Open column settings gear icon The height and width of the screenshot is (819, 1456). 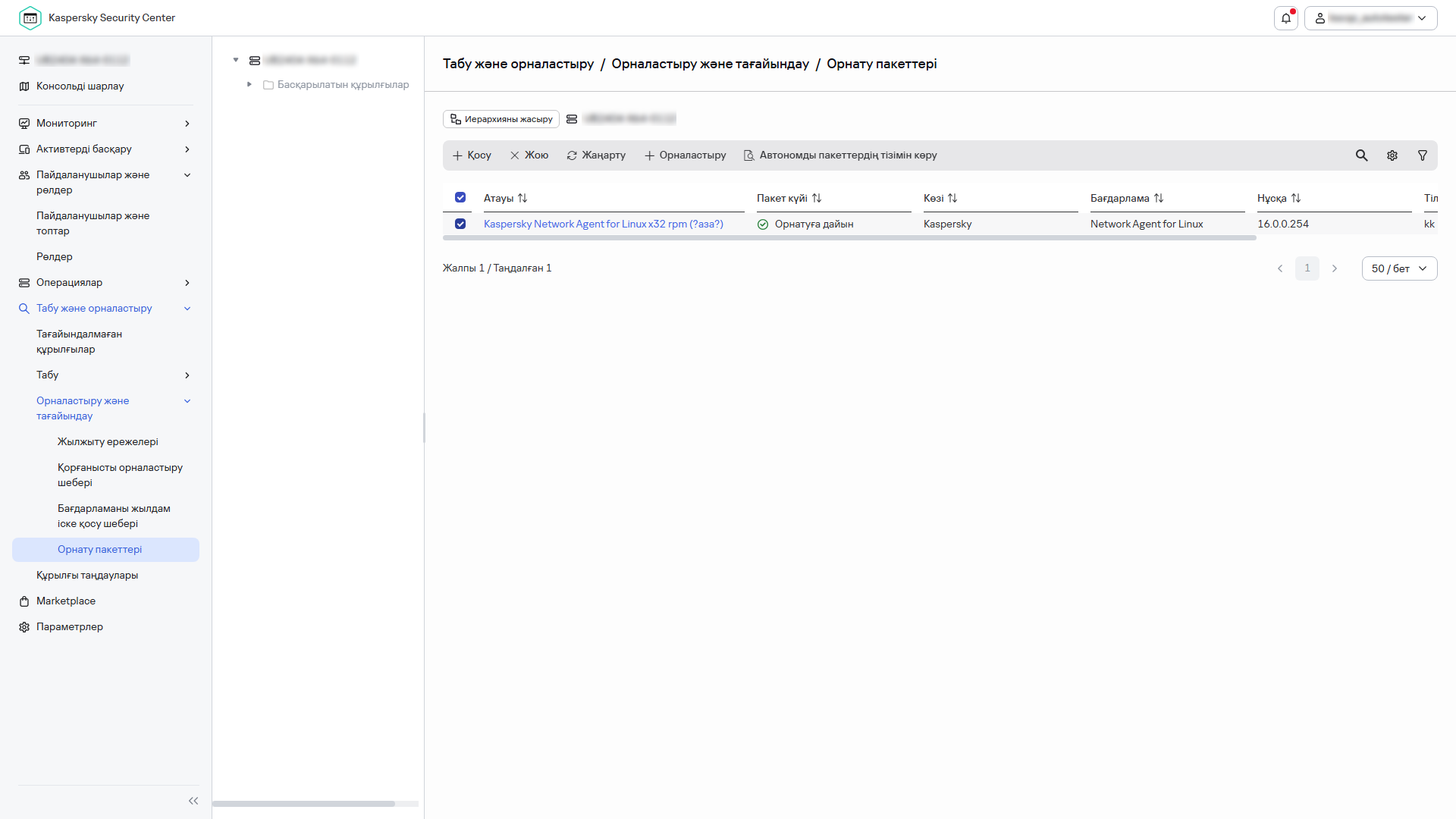pos(1392,155)
